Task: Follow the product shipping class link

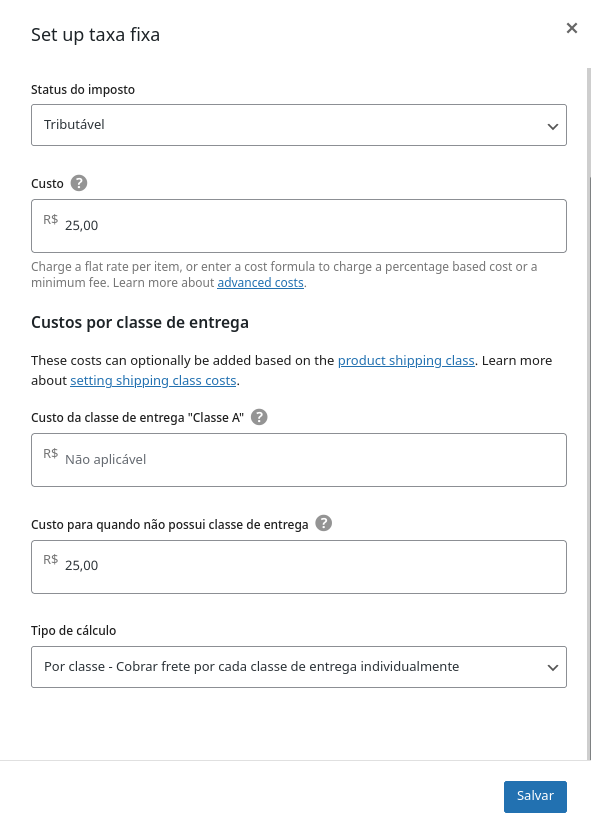Action: (x=406, y=361)
